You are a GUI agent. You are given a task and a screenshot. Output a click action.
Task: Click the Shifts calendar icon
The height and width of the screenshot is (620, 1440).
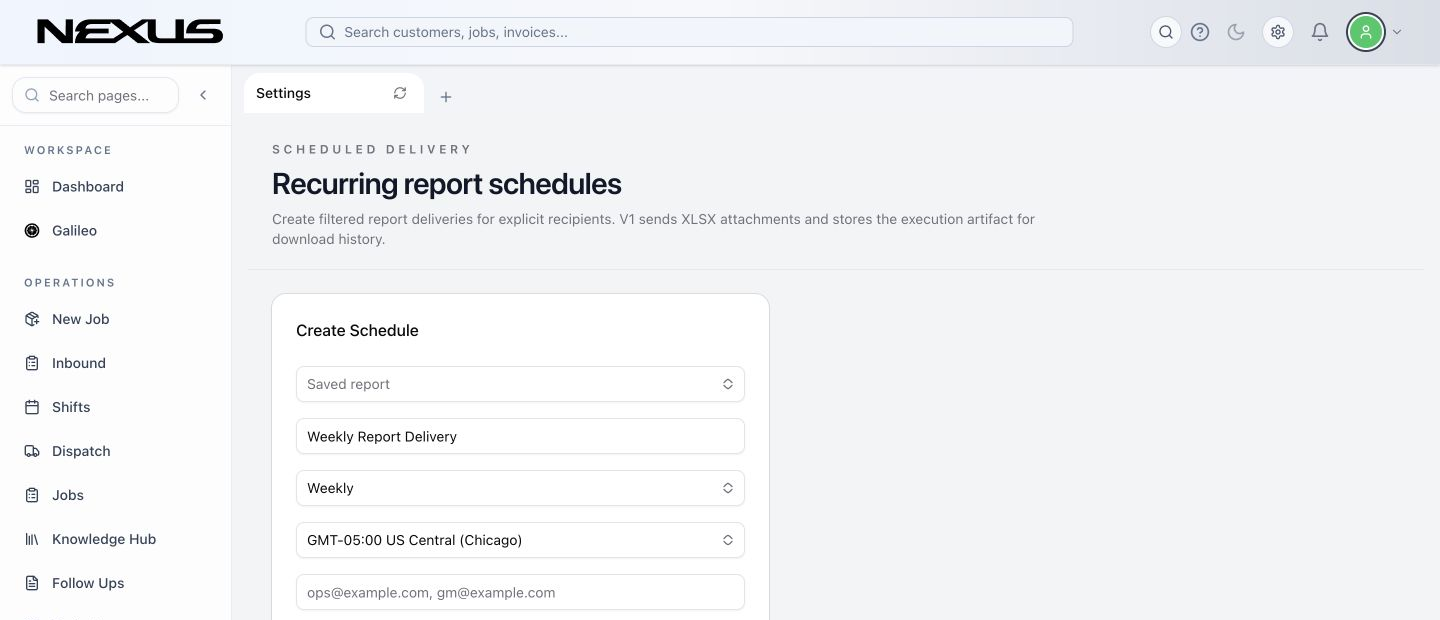32,407
